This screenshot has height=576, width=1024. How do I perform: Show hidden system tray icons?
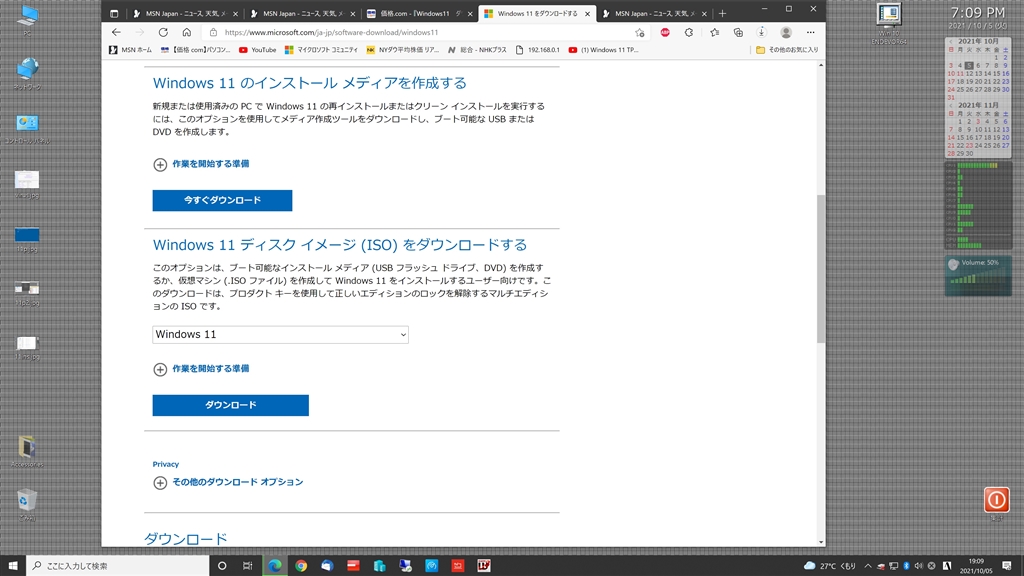(868, 566)
